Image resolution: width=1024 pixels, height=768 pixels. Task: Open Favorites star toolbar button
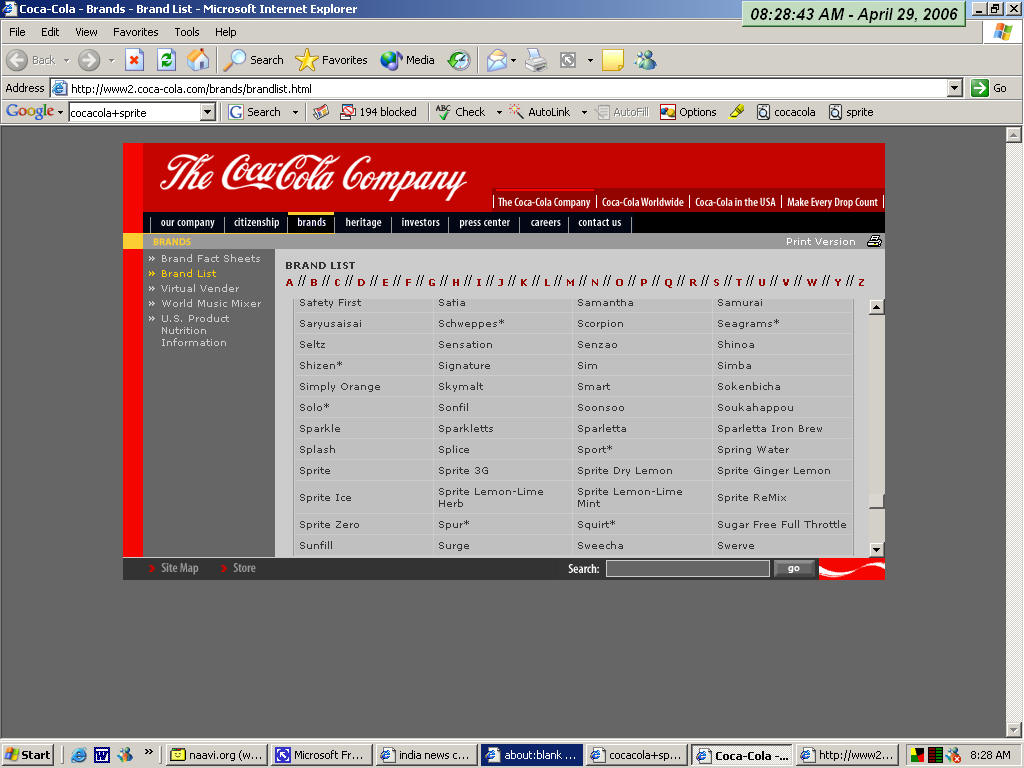pos(331,60)
